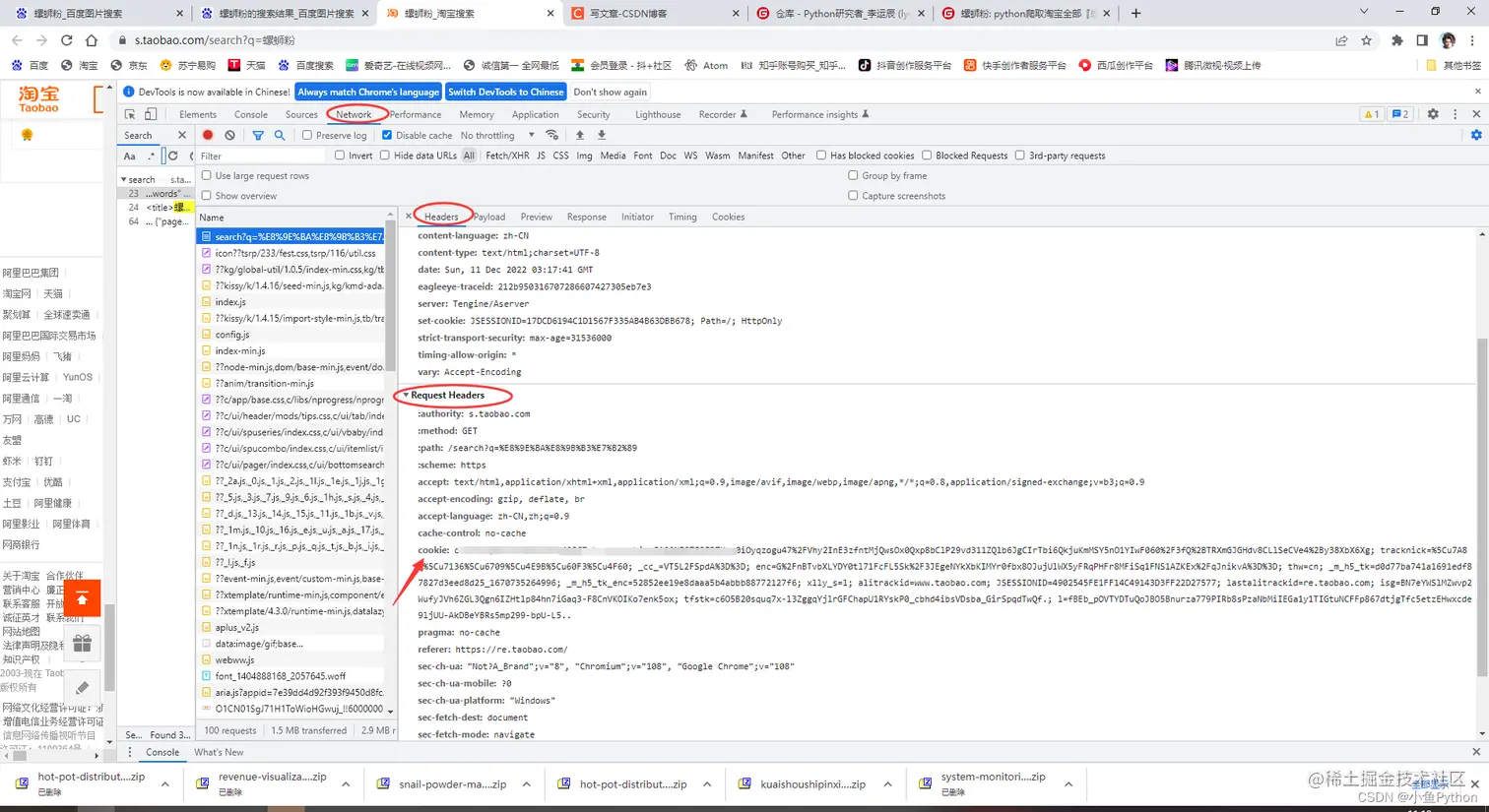Toggle the network filter funnel icon
1489x812 pixels.
coord(258,135)
